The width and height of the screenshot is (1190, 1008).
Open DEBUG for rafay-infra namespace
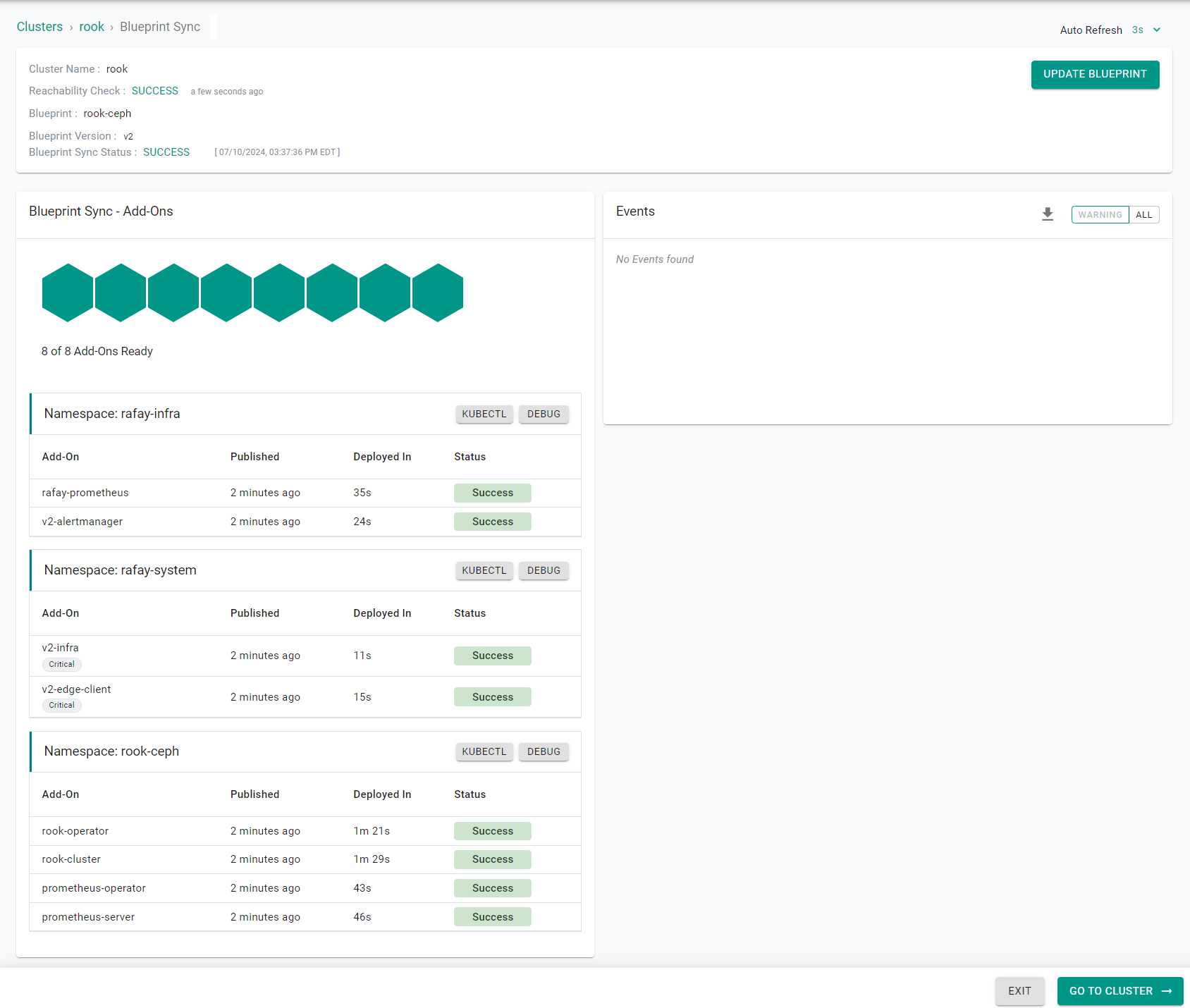(x=544, y=414)
